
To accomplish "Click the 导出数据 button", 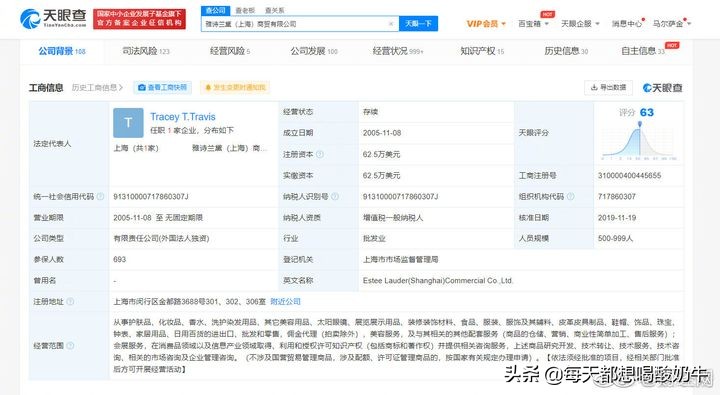I will tap(608, 87).
